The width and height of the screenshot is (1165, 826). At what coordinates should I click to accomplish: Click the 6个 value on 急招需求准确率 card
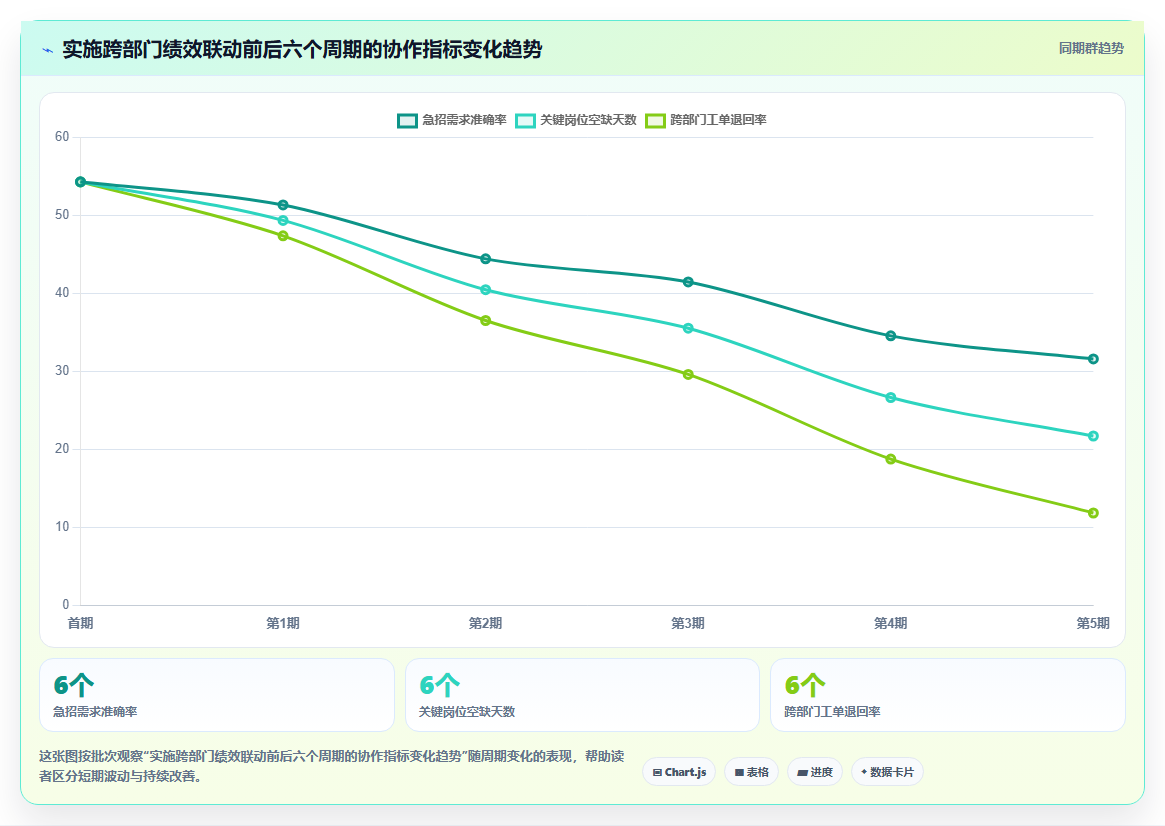click(74, 685)
